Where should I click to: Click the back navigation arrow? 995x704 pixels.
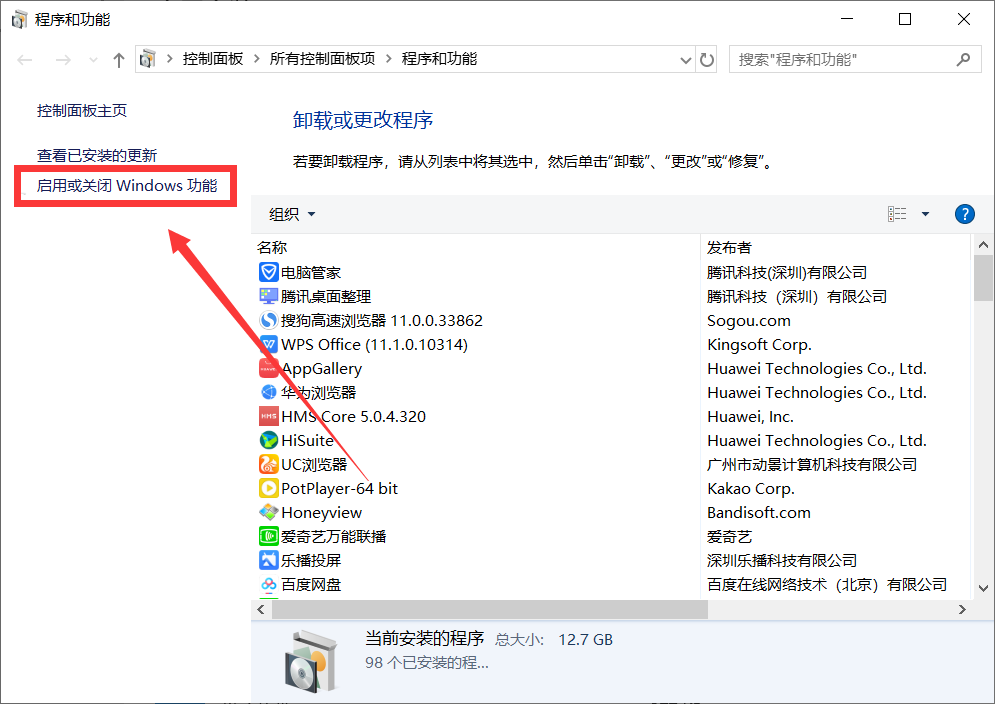point(25,60)
